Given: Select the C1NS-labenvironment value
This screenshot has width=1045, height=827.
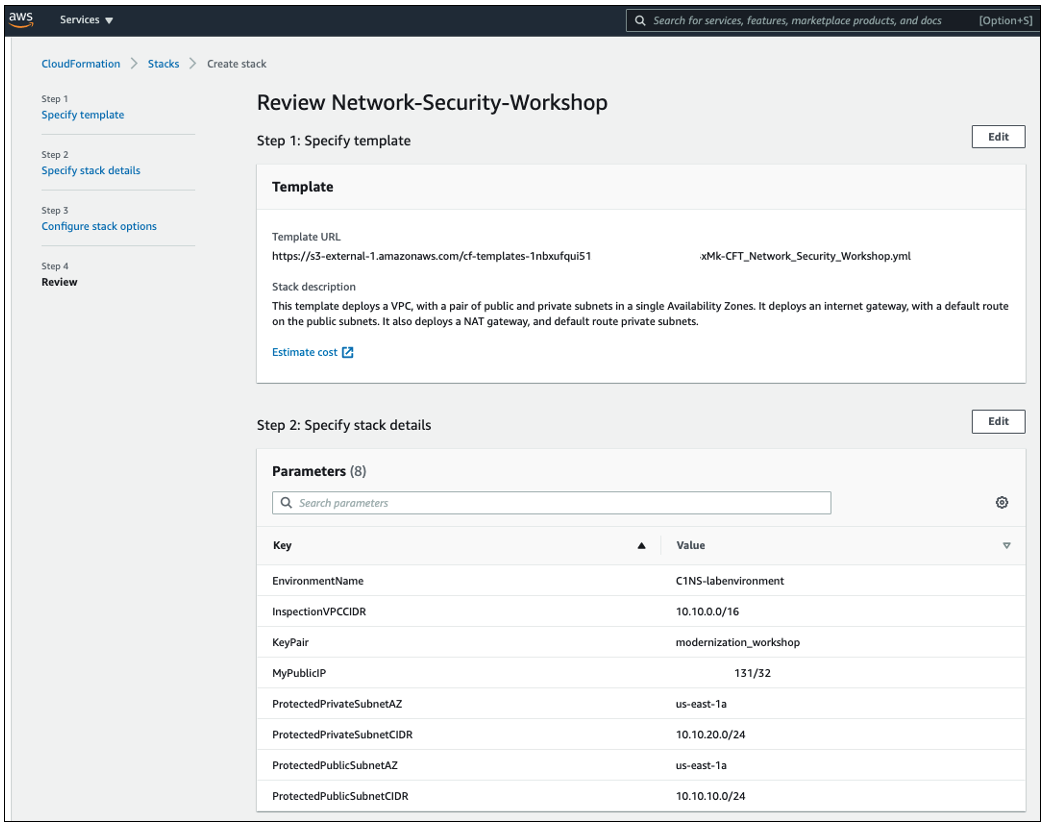Looking at the screenshot, I should [x=730, y=581].
